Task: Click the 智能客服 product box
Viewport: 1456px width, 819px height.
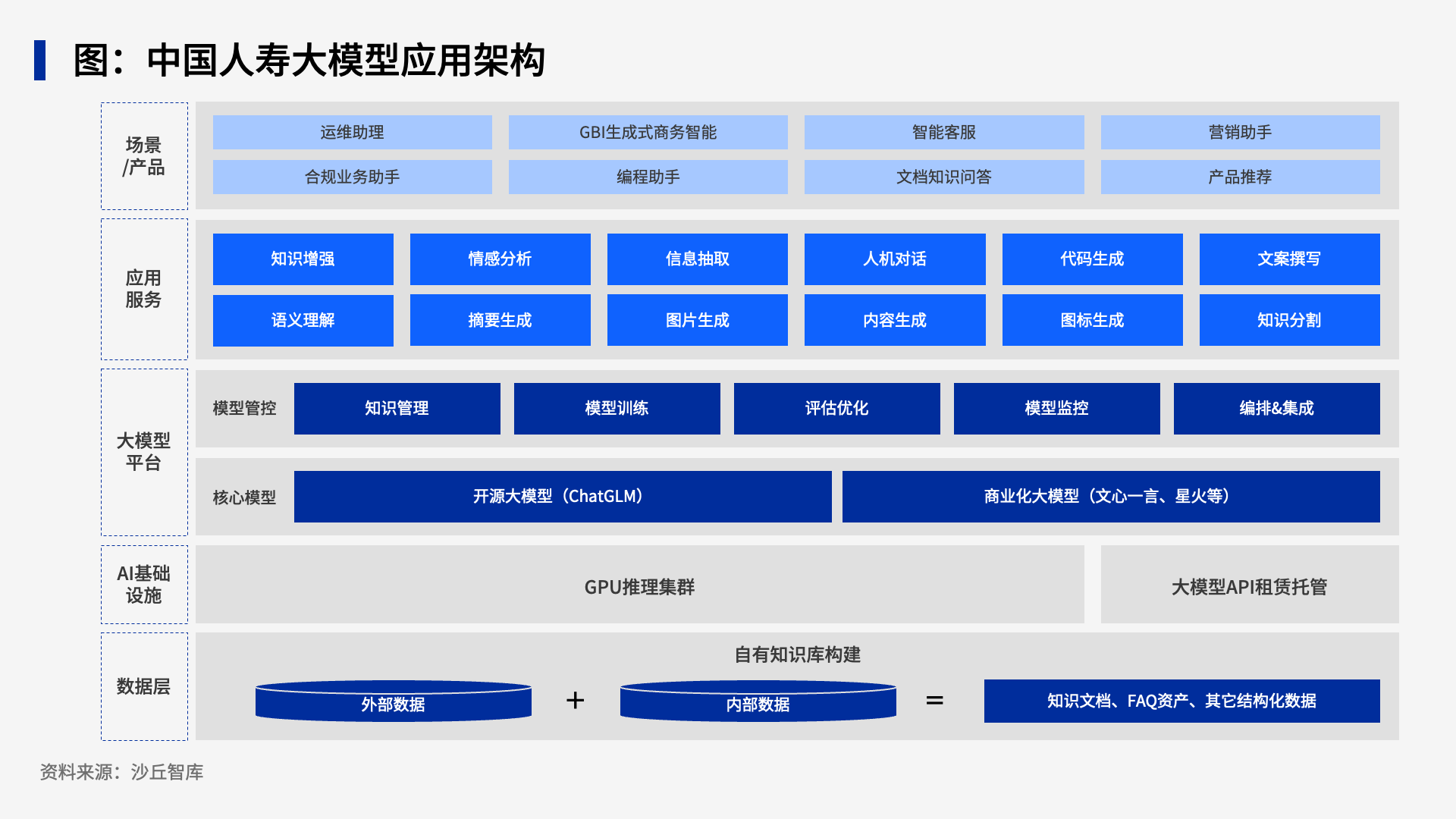Action: click(943, 132)
